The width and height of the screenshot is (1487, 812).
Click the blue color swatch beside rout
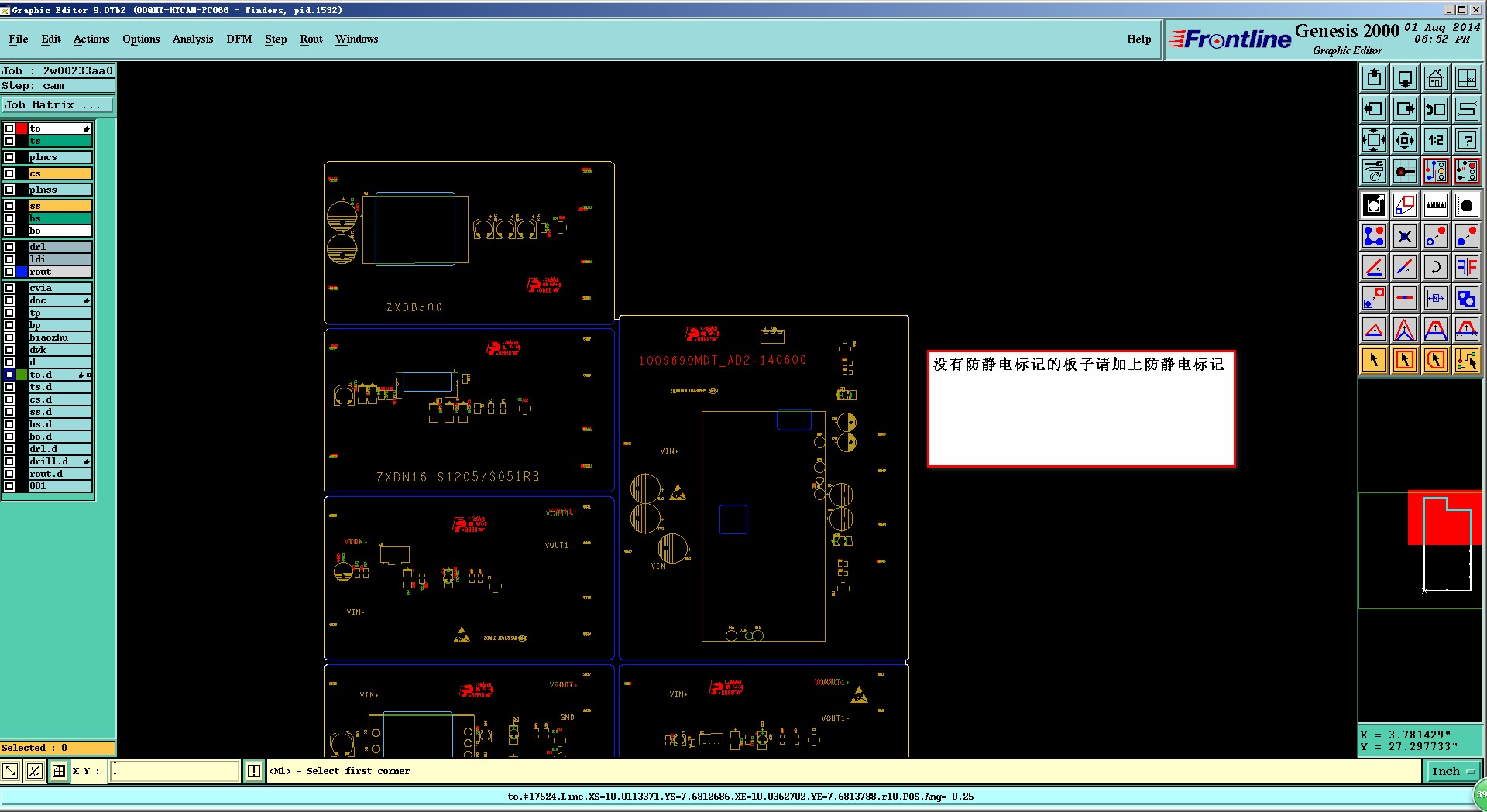click(x=22, y=272)
